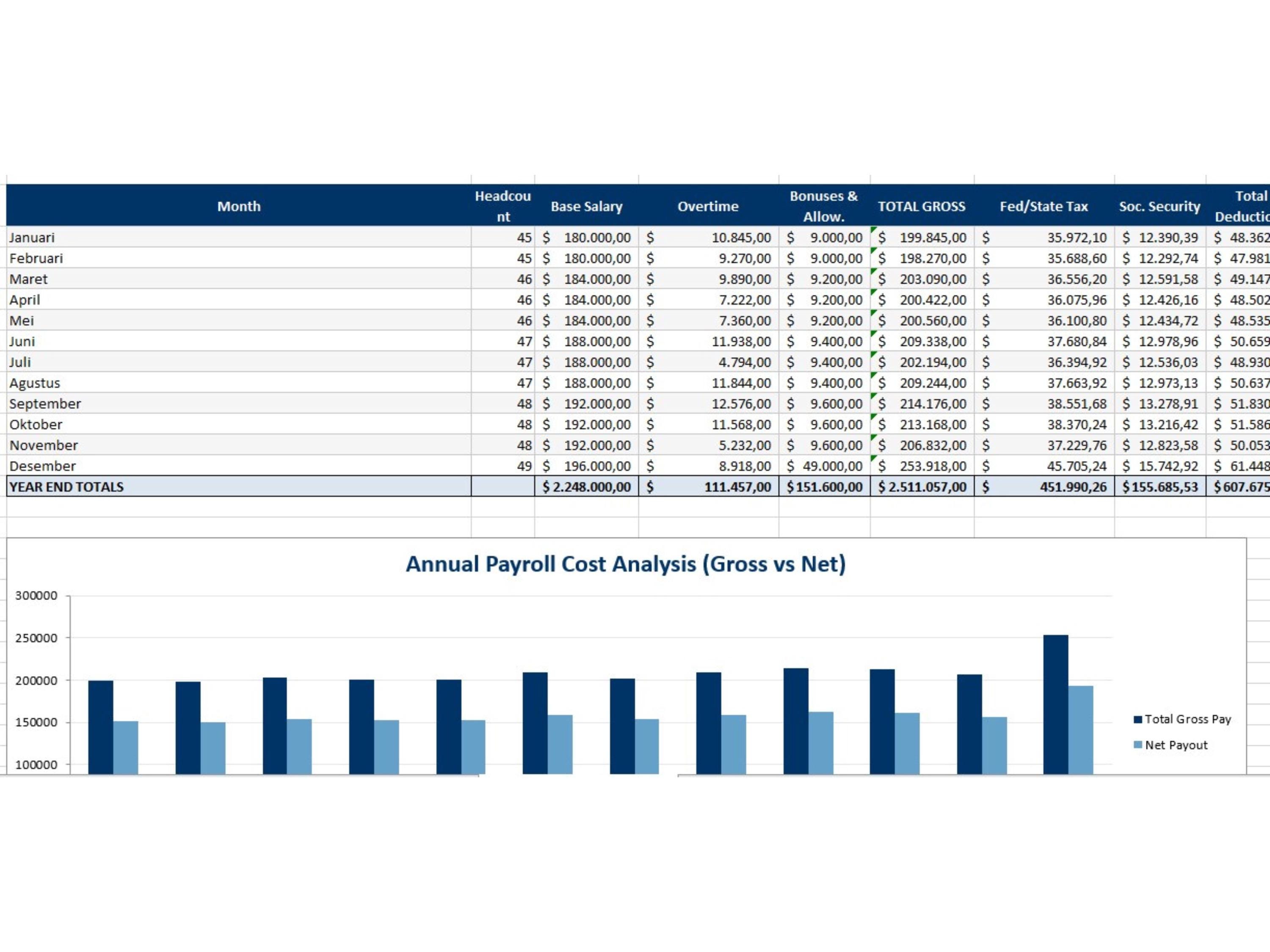
Task: Select Juni Fed/State Tax 37.680,84 cell
Action: (x=1044, y=341)
